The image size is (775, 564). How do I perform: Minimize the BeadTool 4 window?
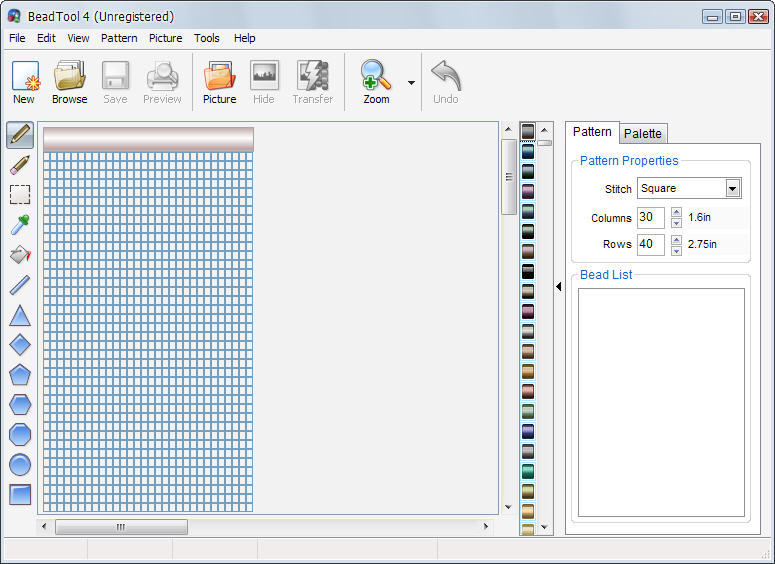pos(713,16)
